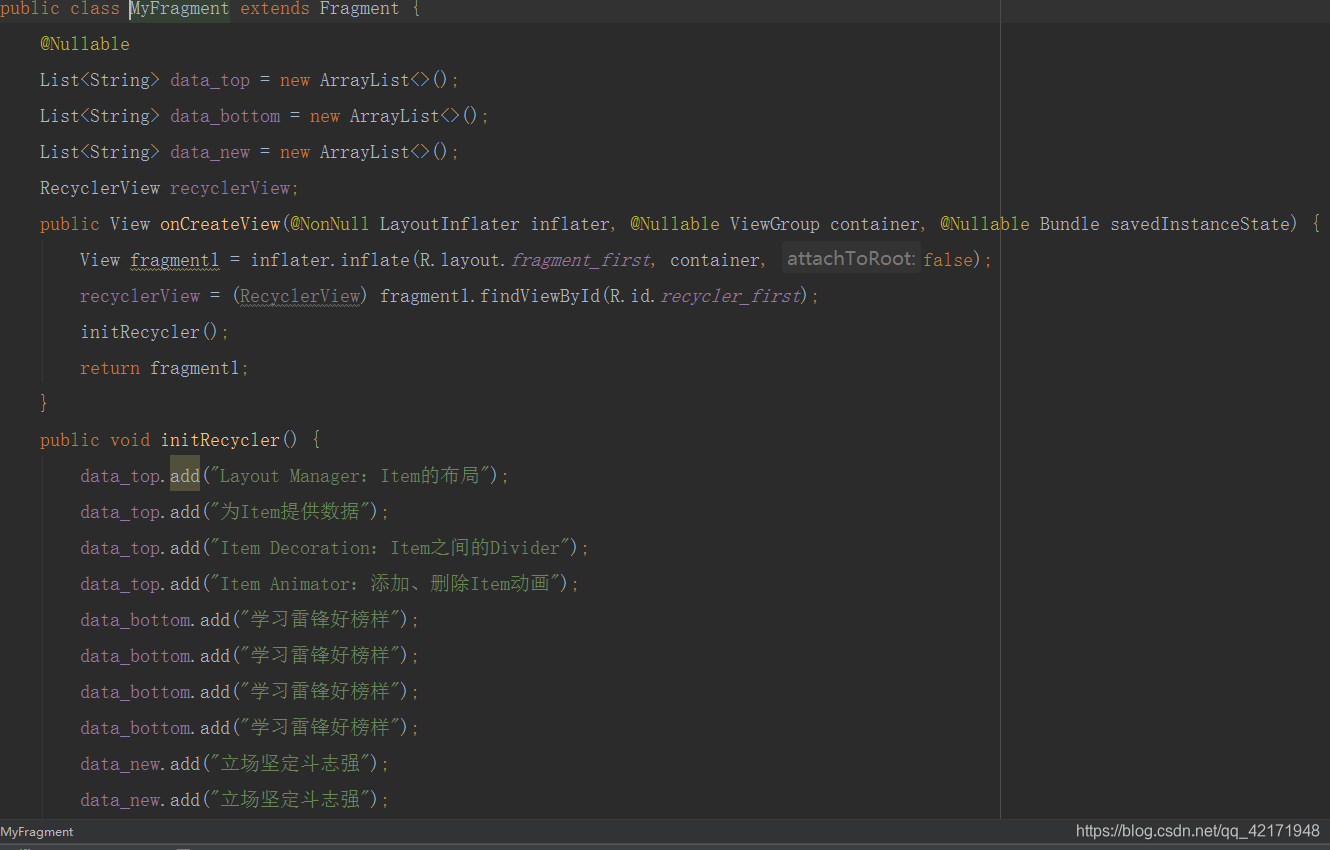This screenshot has height=850, width=1330.
Task: Click the MyFragment breadcrumb in the bottom bar
Action: (x=37, y=832)
